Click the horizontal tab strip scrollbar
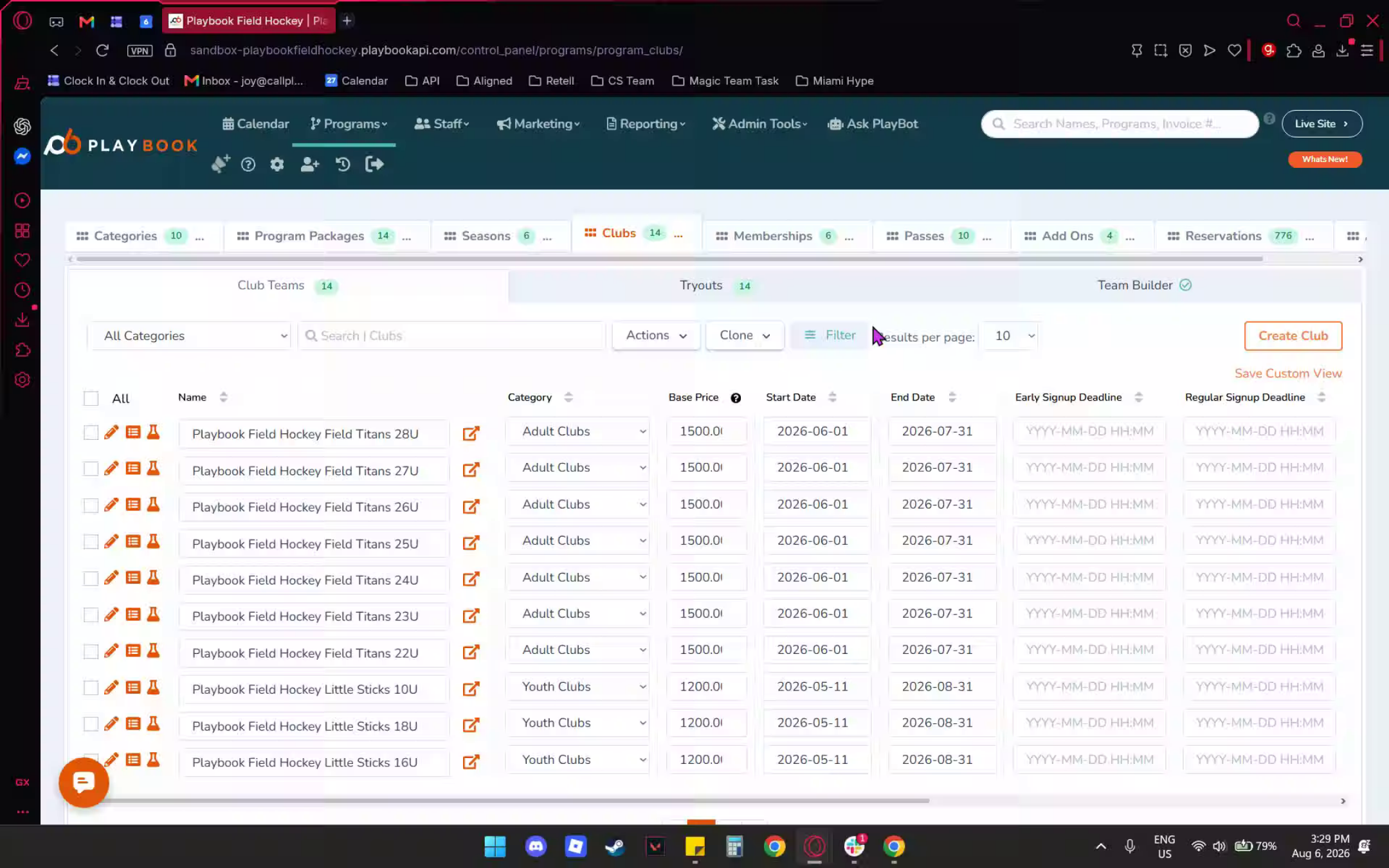Viewport: 1389px width, 868px height. (x=669, y=259)
